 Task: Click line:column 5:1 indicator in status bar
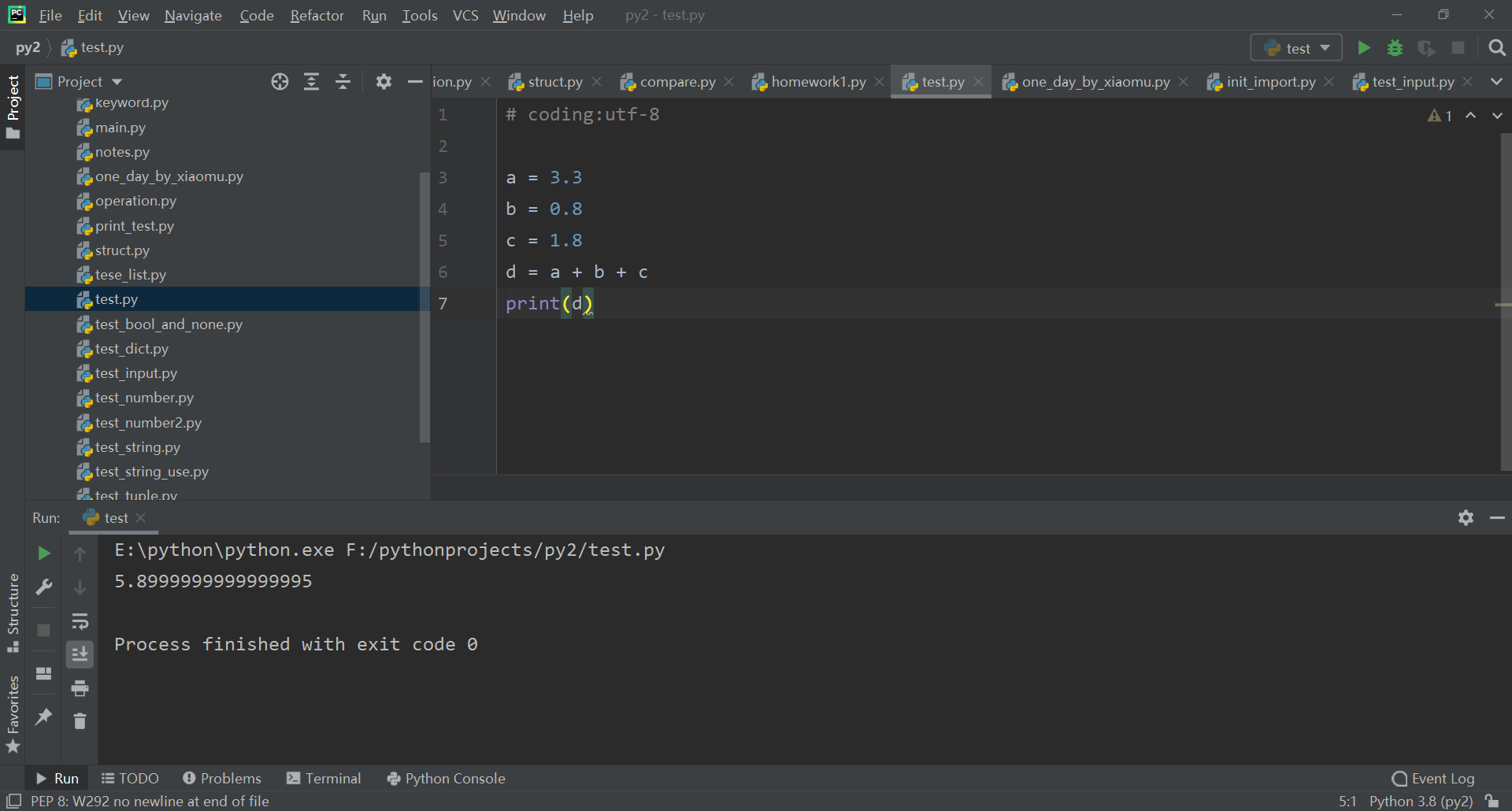click(1347, 801)
